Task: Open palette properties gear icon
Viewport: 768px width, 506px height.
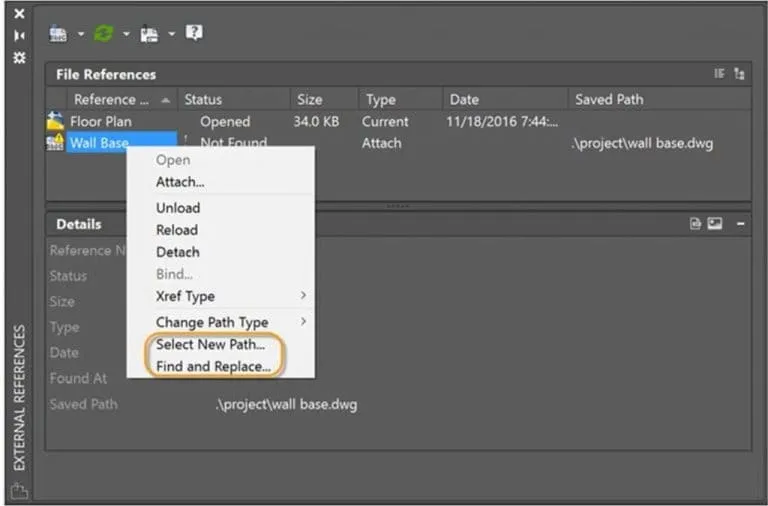Action: 19,57
